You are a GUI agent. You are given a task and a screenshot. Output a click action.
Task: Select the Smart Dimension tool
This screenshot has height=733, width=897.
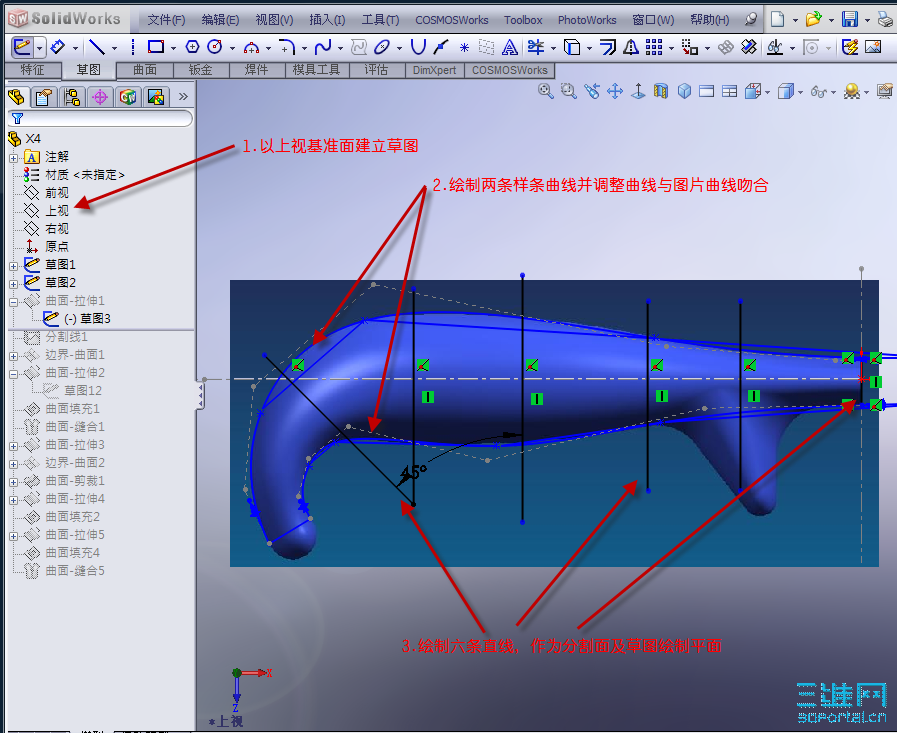pos(57,47)
